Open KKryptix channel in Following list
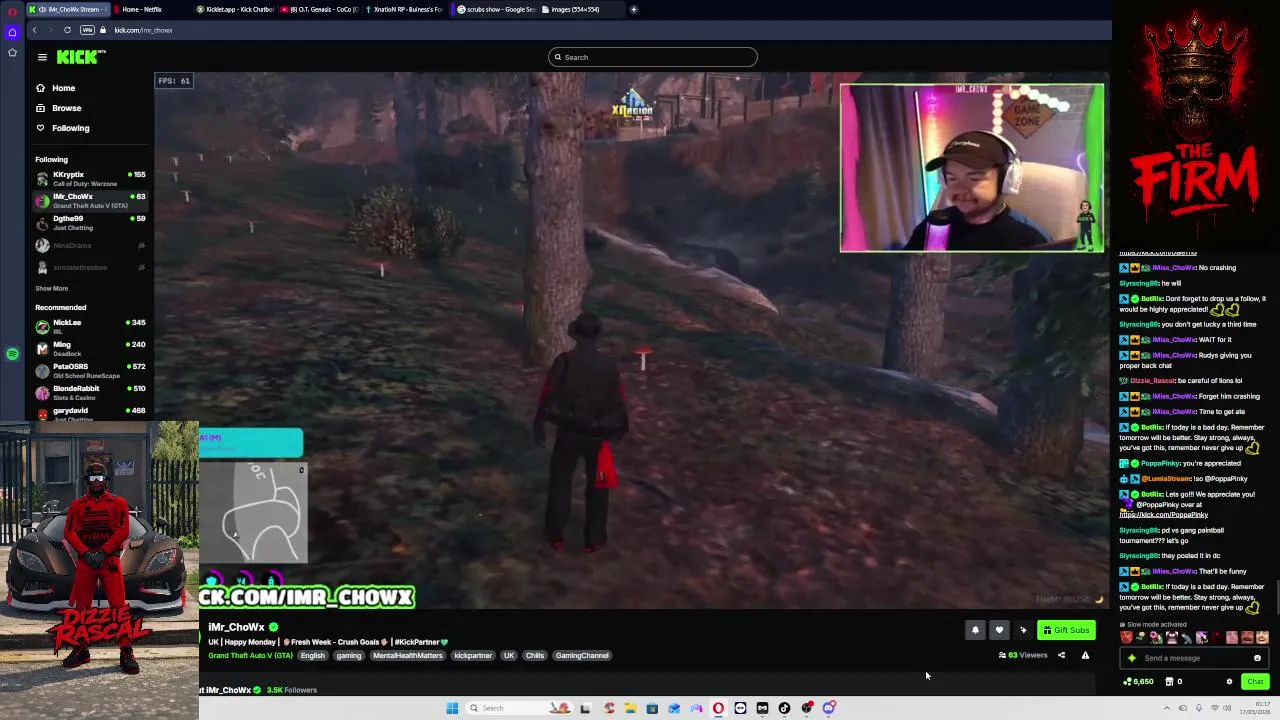Image resolution: width=1280 pixels, height=720 pixels. click(x=90, y=179)
